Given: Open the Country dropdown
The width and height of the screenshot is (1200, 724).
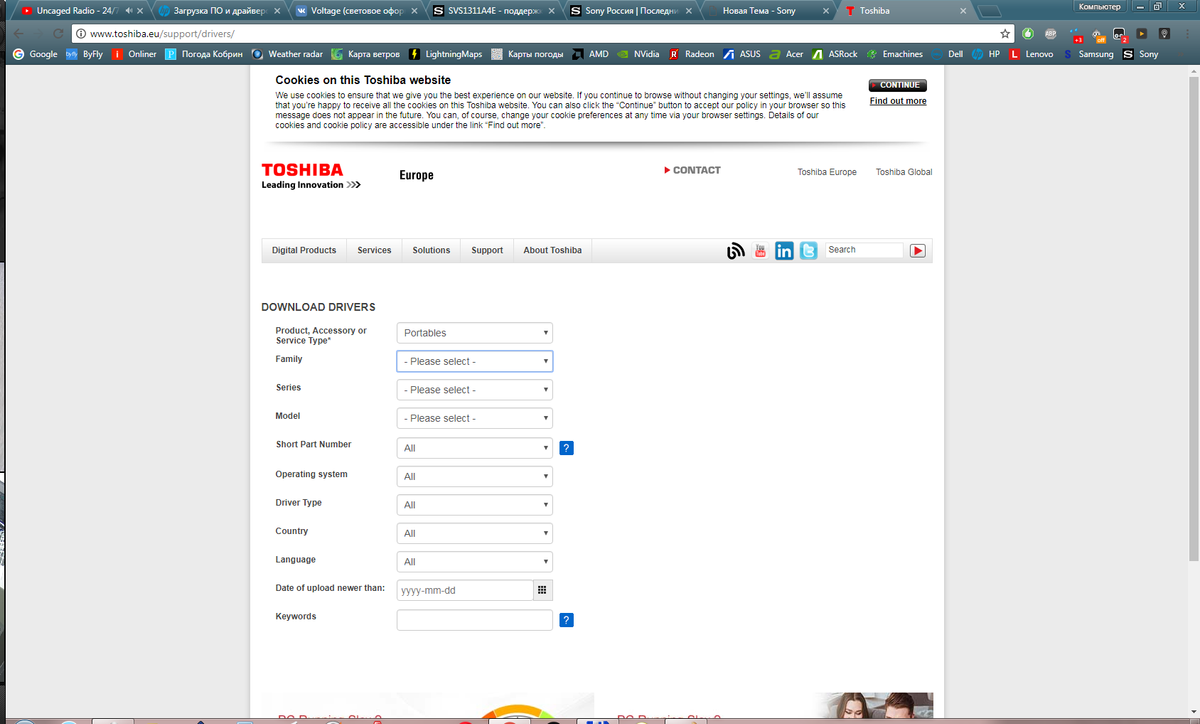Looking at the screenshot, I should pyautogui.click(x=475, y=533).
